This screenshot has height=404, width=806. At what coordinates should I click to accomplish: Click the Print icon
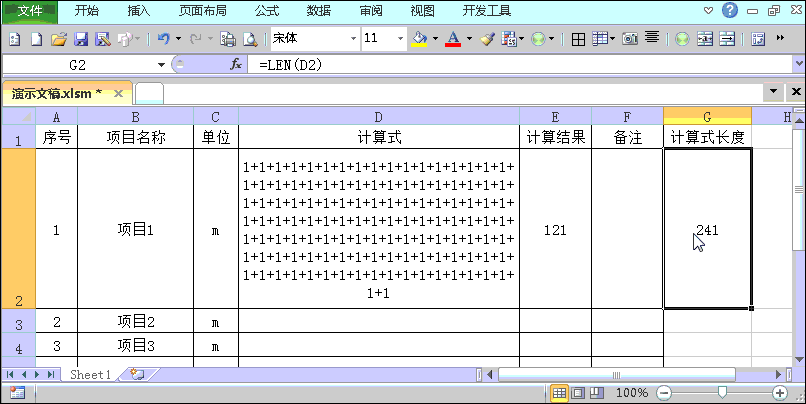[x=228, y=39]
